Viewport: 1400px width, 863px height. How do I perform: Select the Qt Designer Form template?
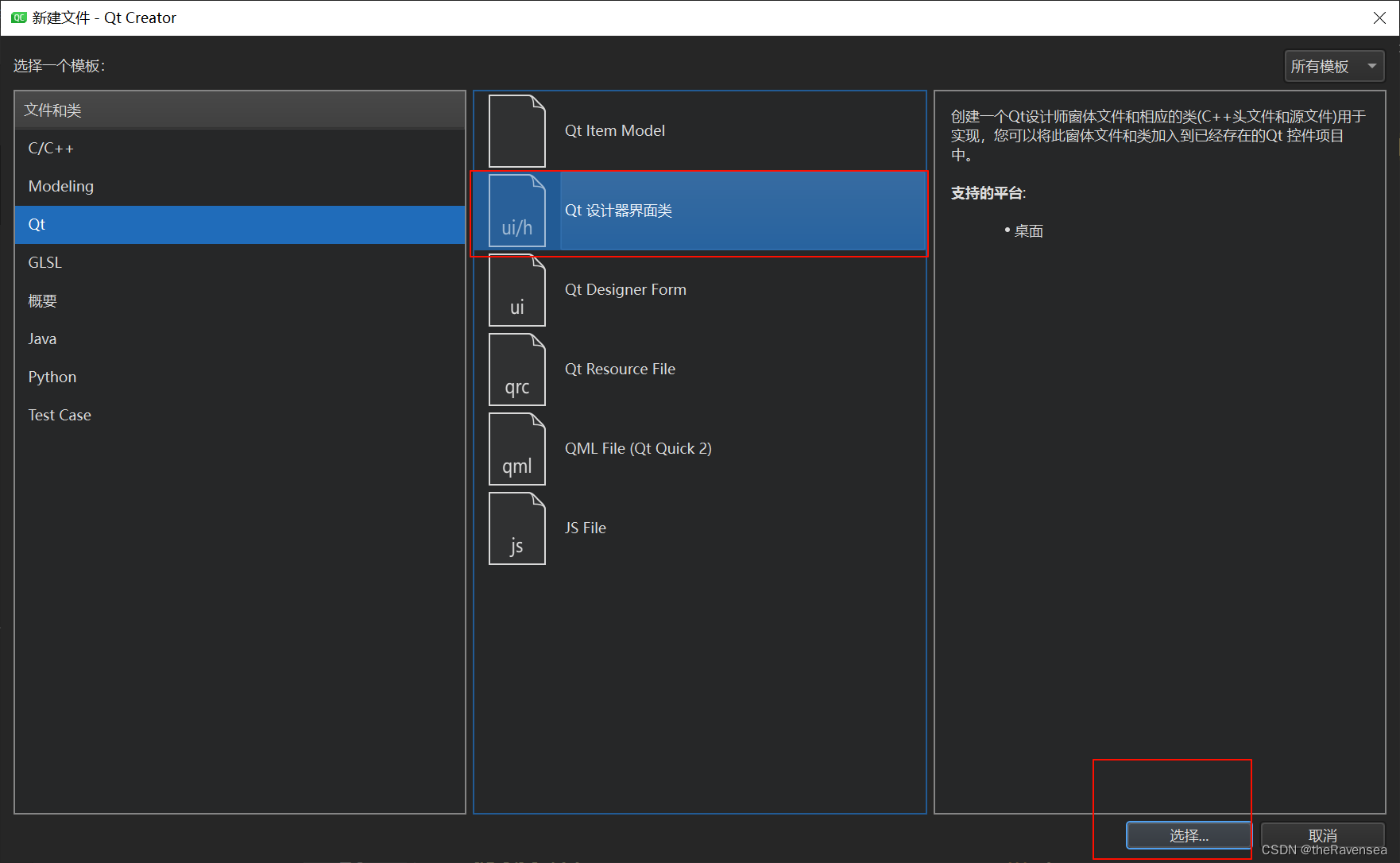[700, 290]
